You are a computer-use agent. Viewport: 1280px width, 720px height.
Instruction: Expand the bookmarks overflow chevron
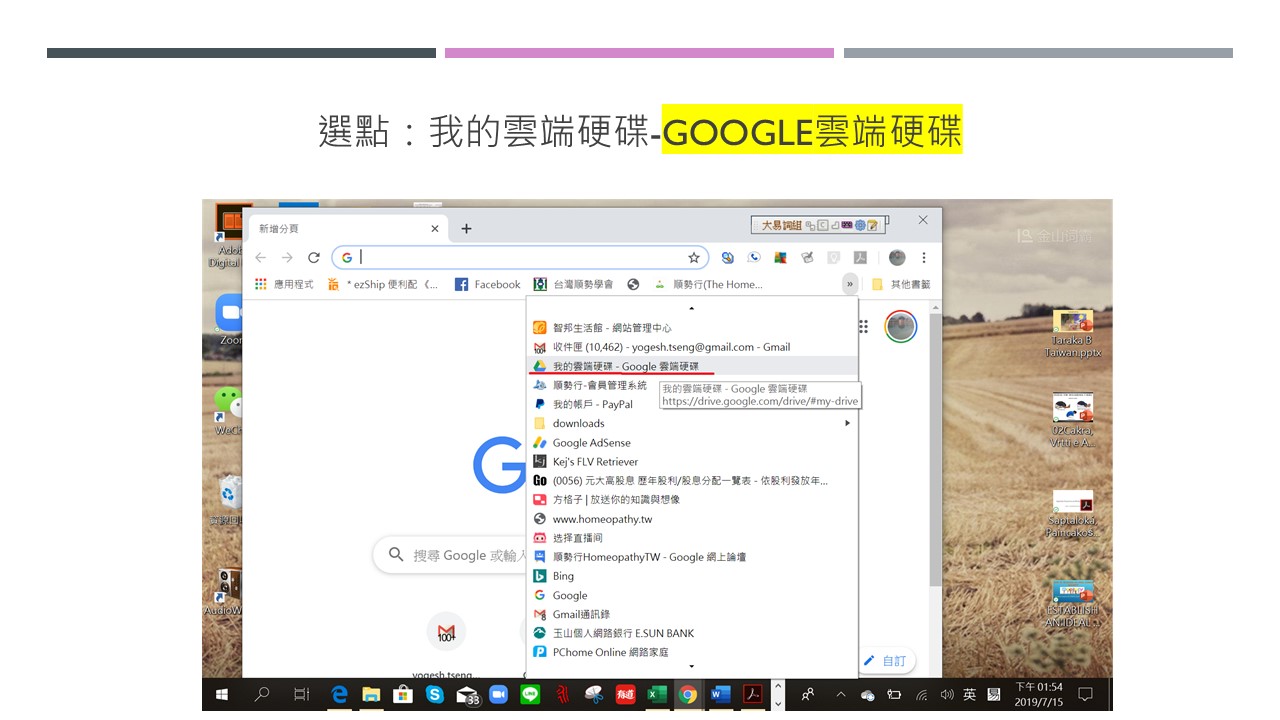[x=850, y=284]
